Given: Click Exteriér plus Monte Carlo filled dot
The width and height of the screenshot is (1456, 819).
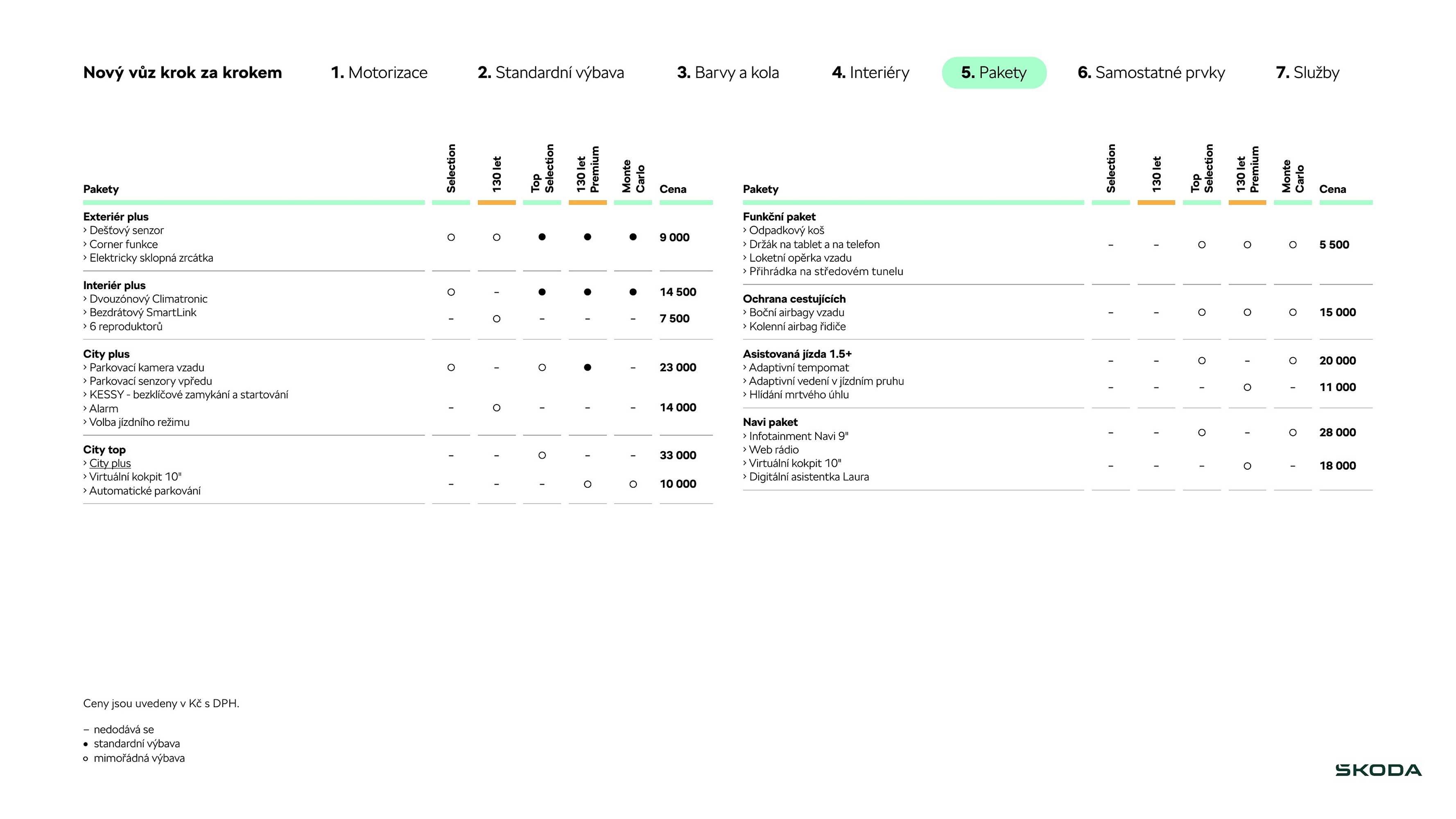Looking at the screenshot, I should click(x=633, y=238).
